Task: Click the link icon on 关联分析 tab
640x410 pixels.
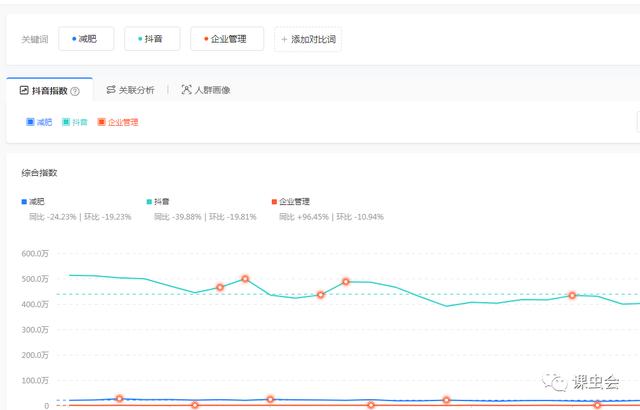Action: 111,90
